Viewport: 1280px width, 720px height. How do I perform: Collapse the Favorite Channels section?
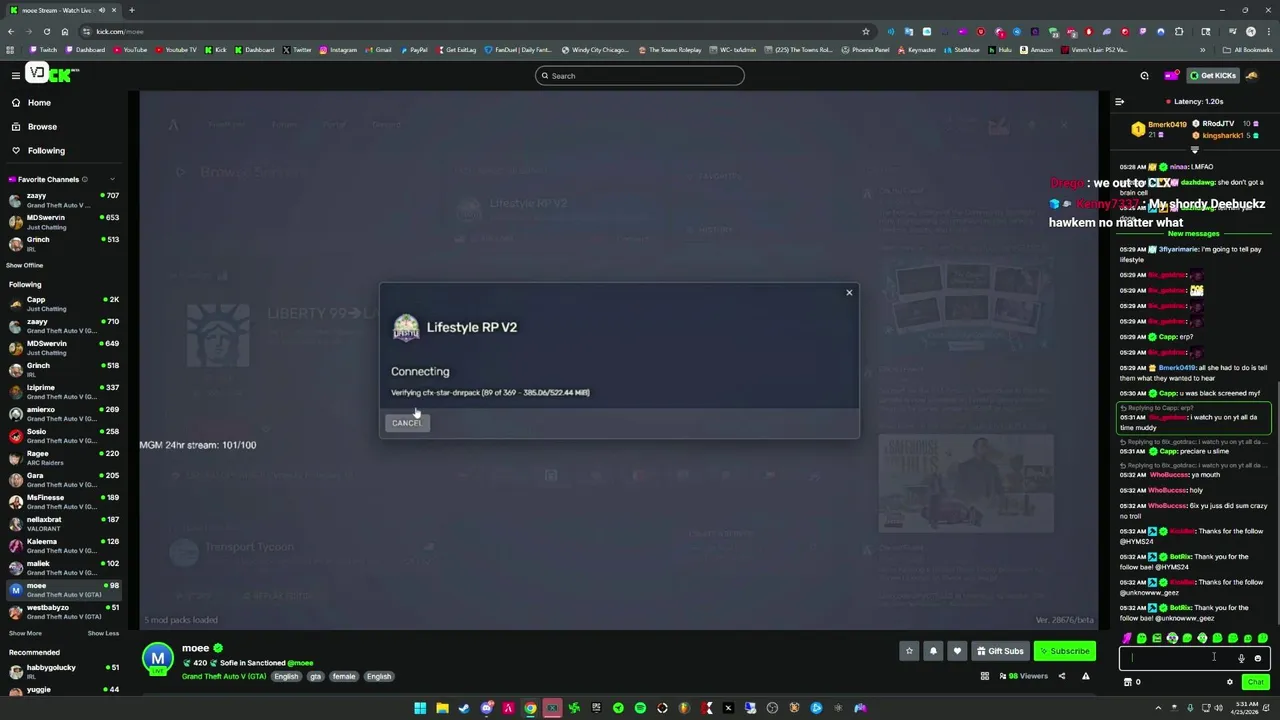(x=112, y=179)
